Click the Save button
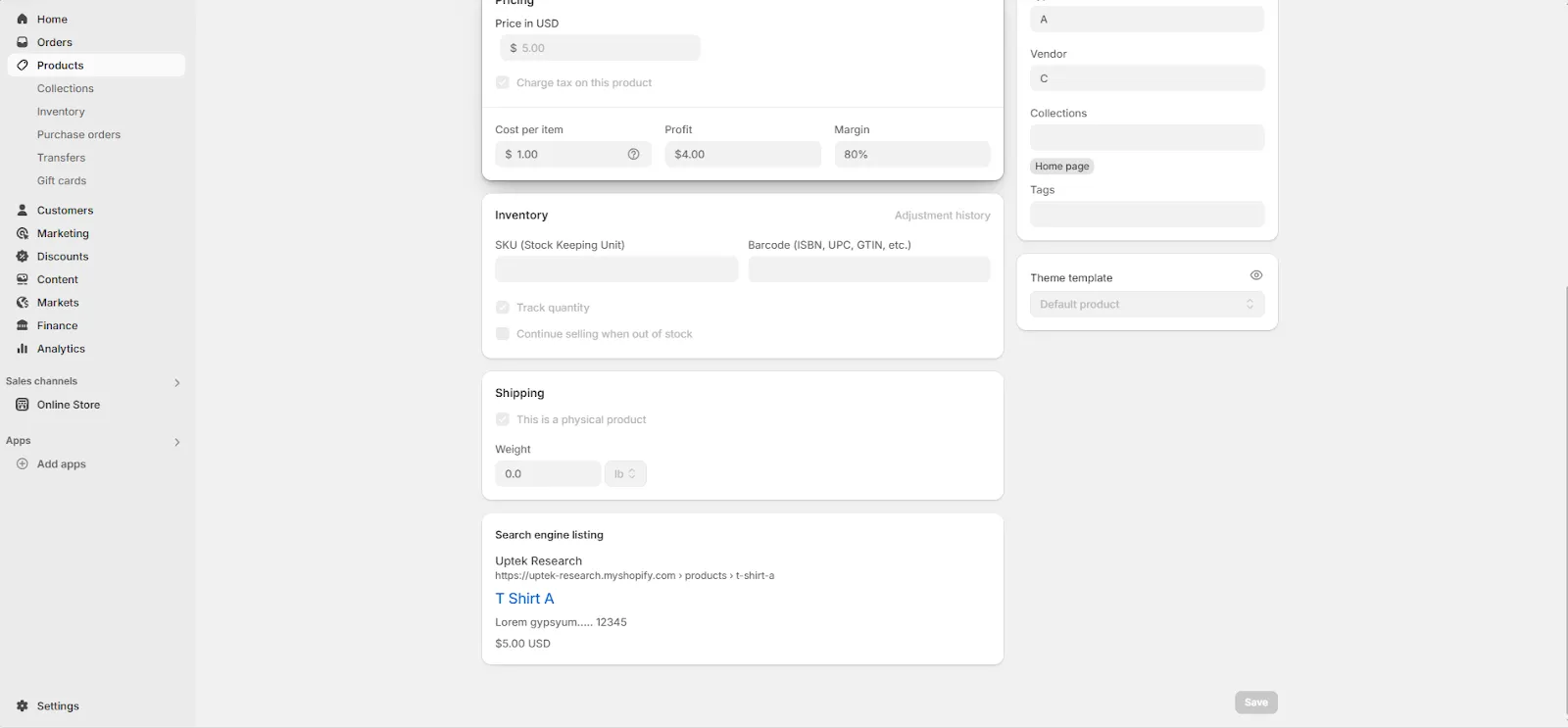The image size is (1568, 728). [1256, 703]
